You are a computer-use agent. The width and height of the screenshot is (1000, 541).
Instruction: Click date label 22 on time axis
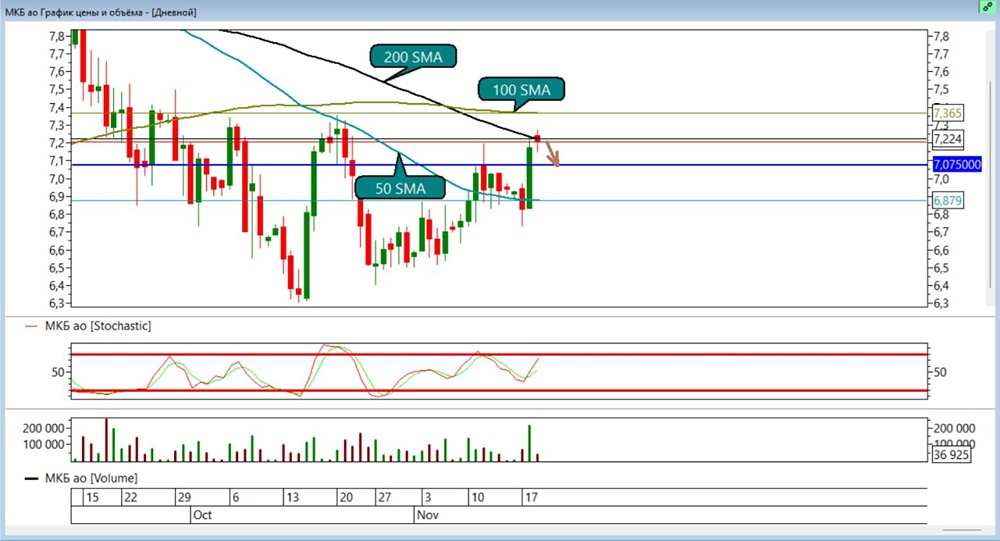pyautogui.click(x=131, y=497)
